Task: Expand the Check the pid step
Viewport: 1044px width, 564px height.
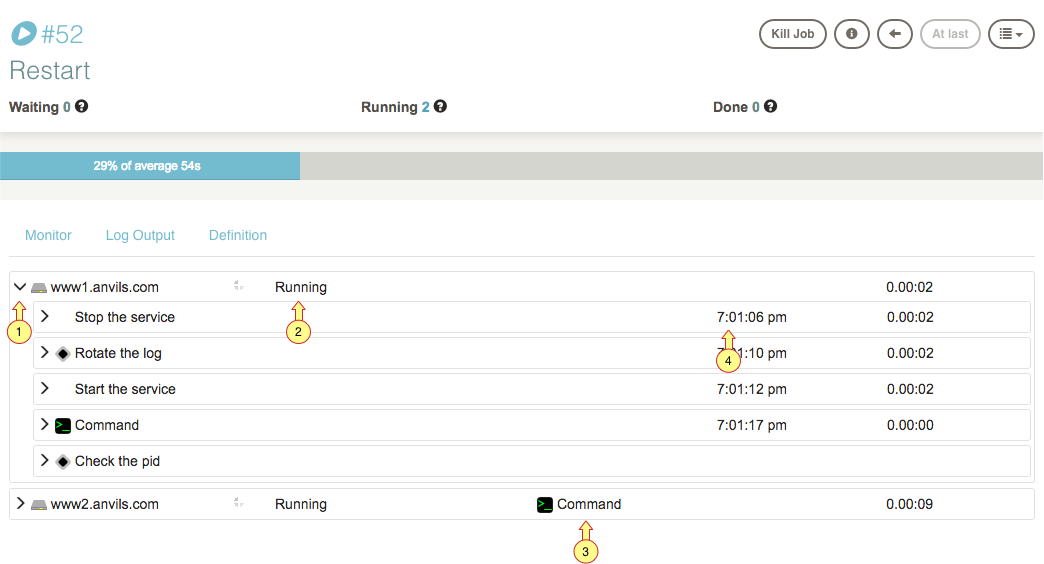Action: (x=45, y=461)
